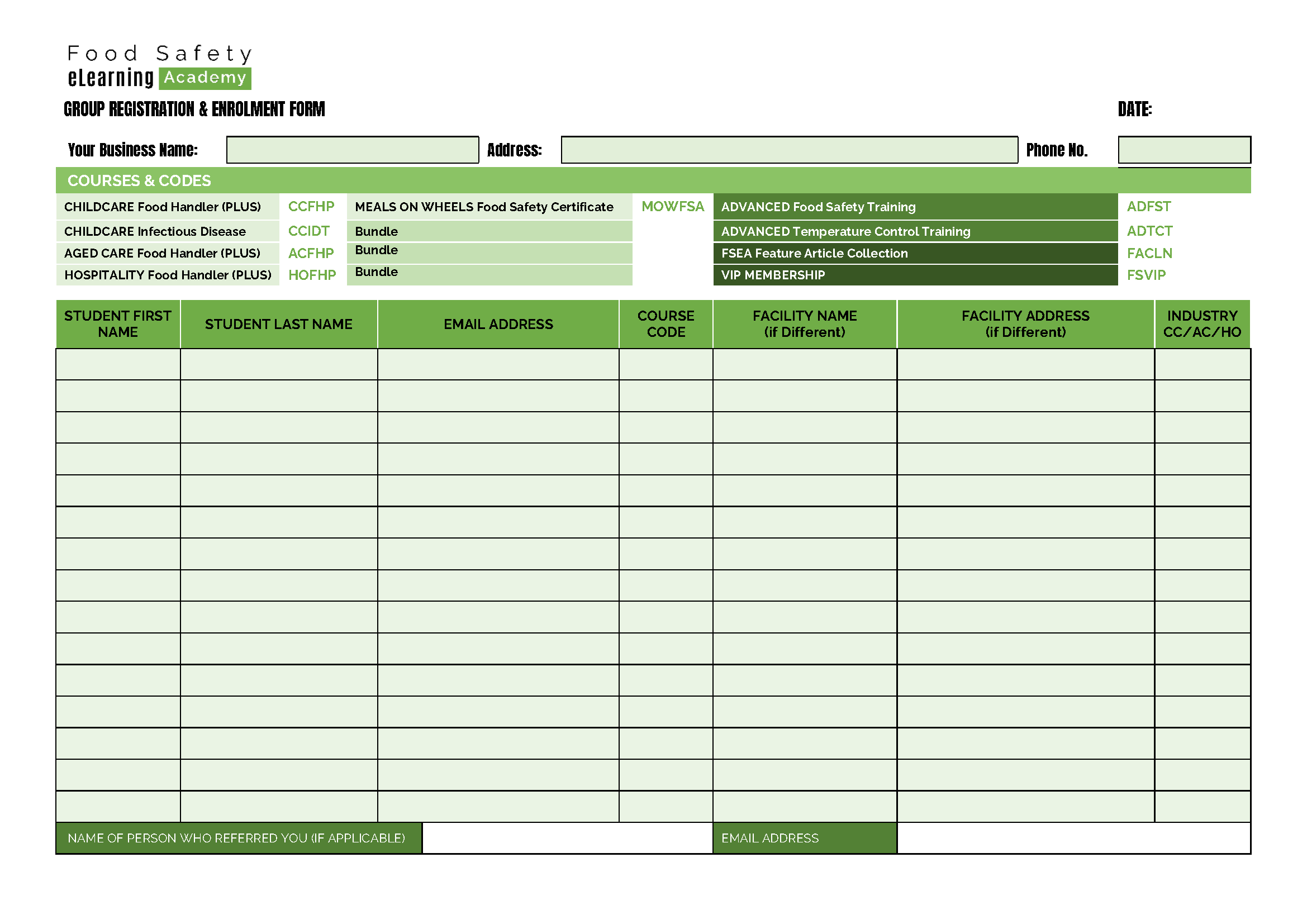Click first row facility name cell
This screenshot has width=1307, height=924.
(804, 364)
